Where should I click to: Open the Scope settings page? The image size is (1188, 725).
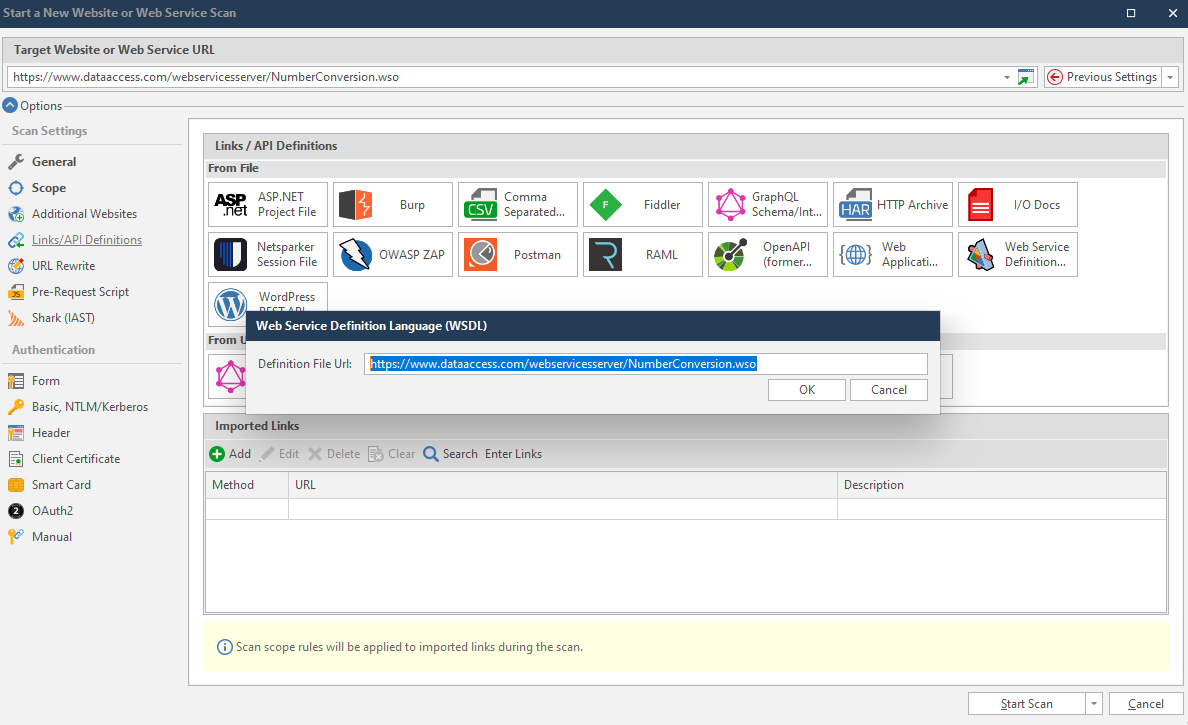point(48,188)
